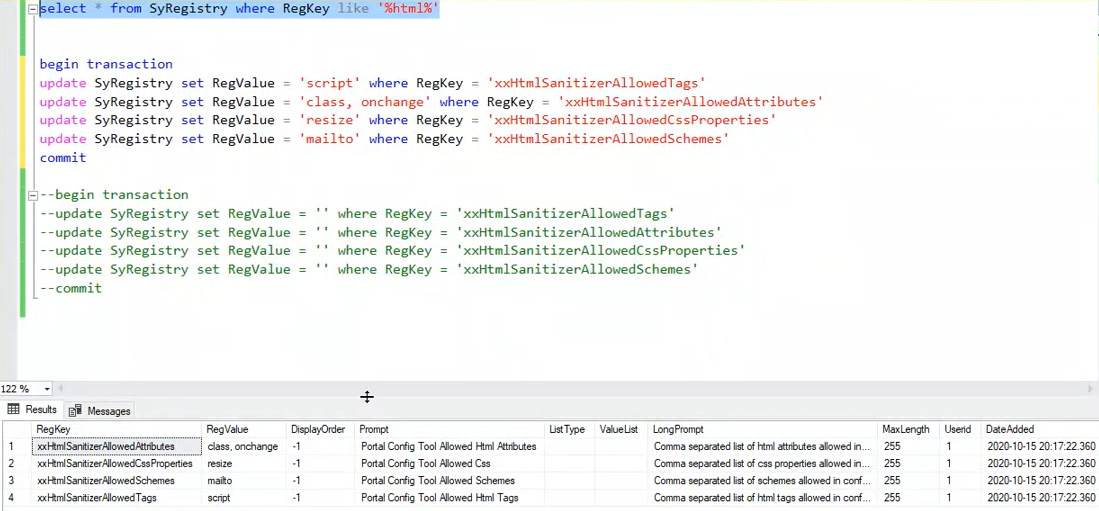Click MaxLength 255 cell in AllowedCssProperties row
Viewport: 1099px width, 511px height.
pyautogui.click(x=908, y=463)
